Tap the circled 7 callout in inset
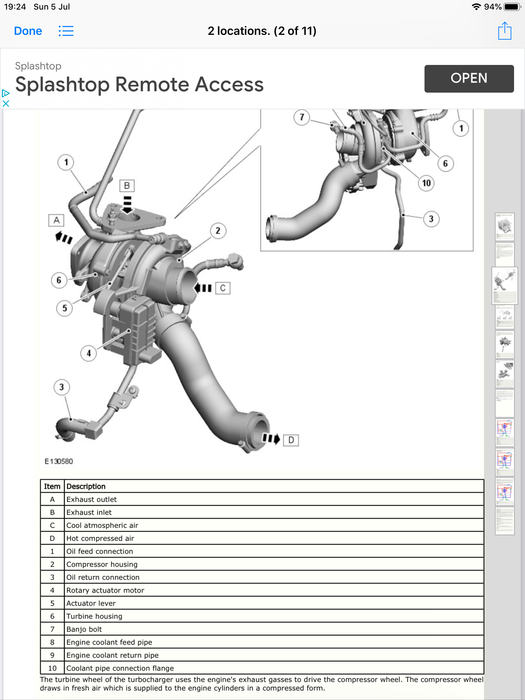This screenshot has width=525, height=700. click(x=302, y=117)
